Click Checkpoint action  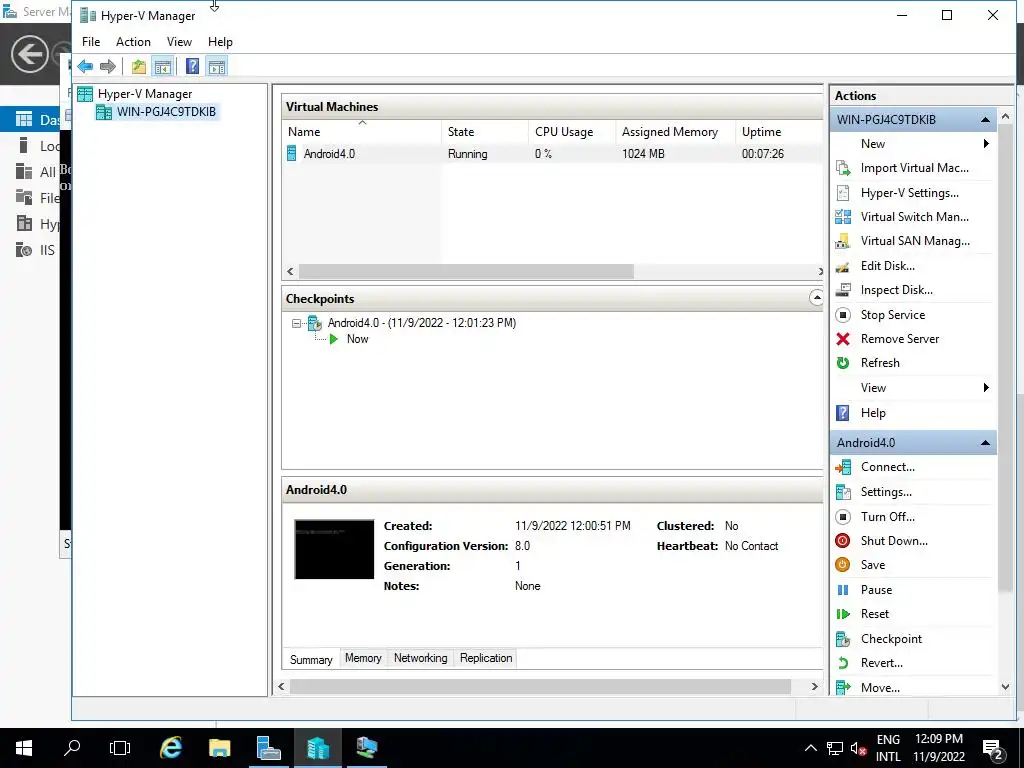[x=891, y=639]
